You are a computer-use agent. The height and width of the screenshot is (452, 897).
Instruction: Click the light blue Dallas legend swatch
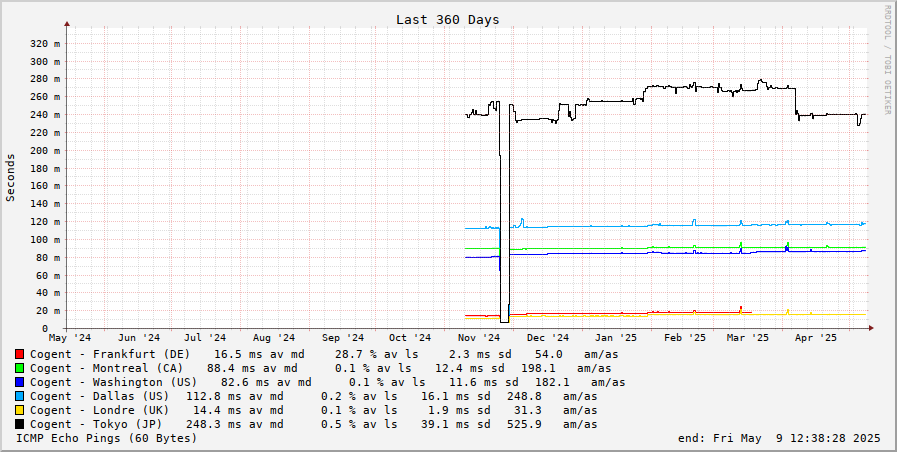coord(19,397)
